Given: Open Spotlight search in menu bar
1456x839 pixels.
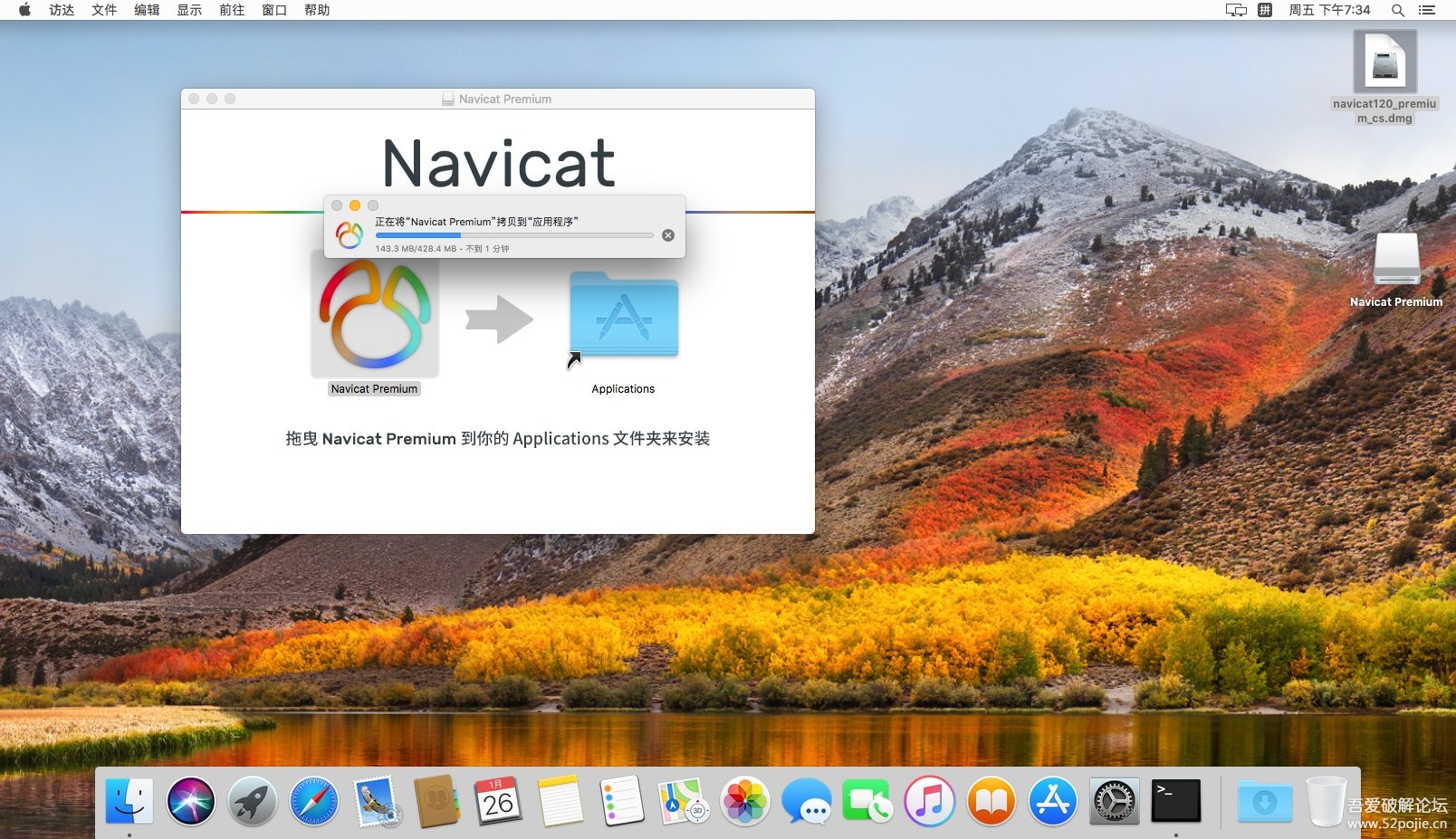Looking at the screenshot, I should click(1398, 10).
